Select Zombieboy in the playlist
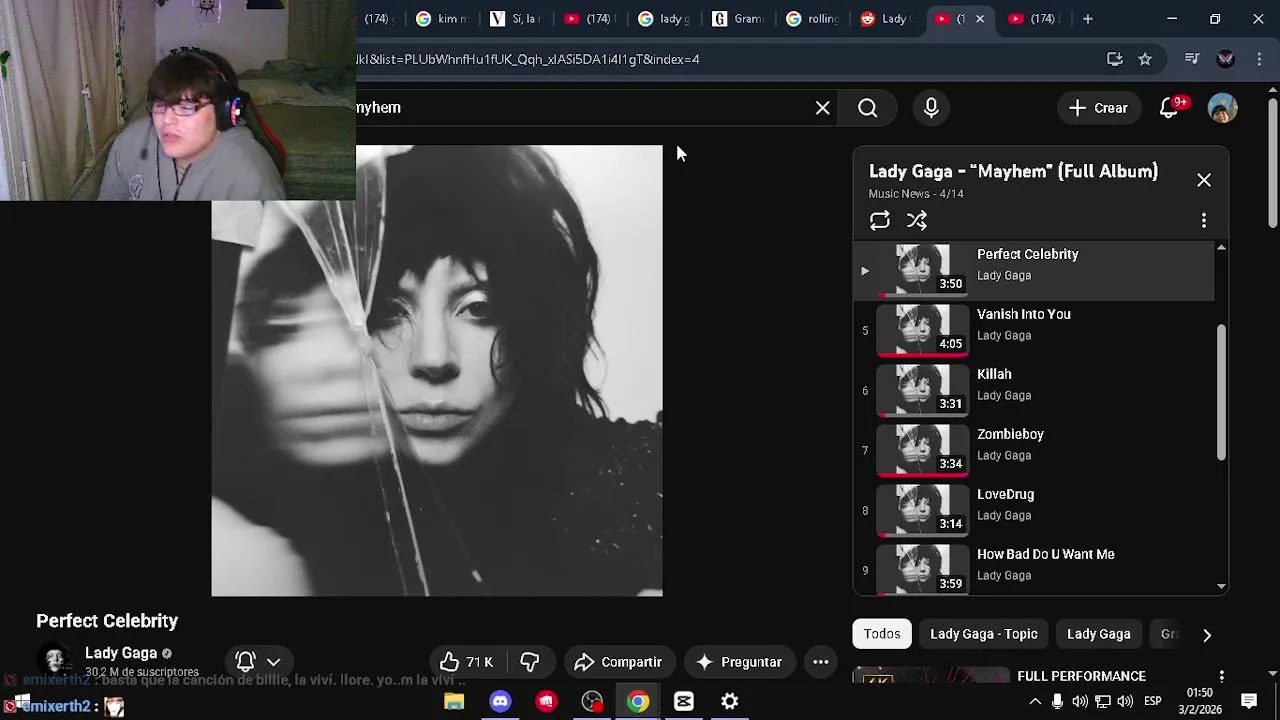 click(1035, 450)
